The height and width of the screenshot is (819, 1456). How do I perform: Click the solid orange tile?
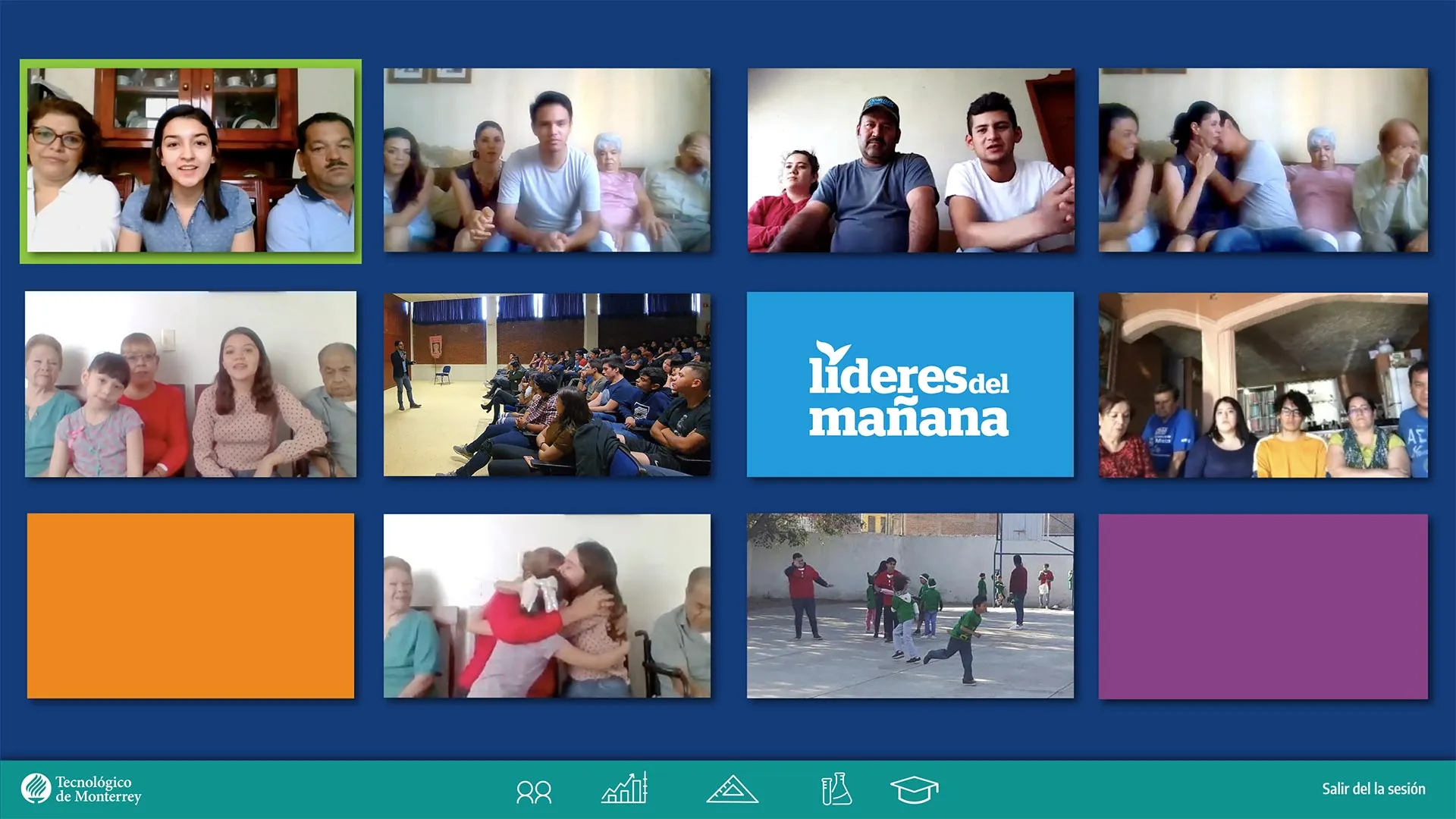(x=190, y=605)
